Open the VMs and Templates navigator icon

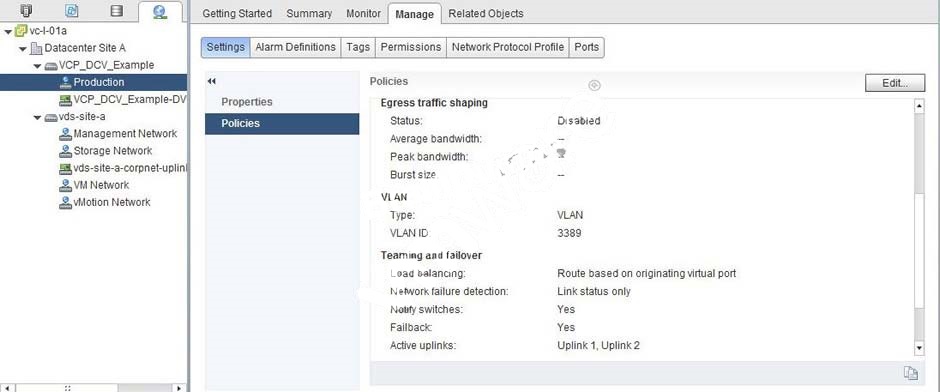tap(71, 10)
